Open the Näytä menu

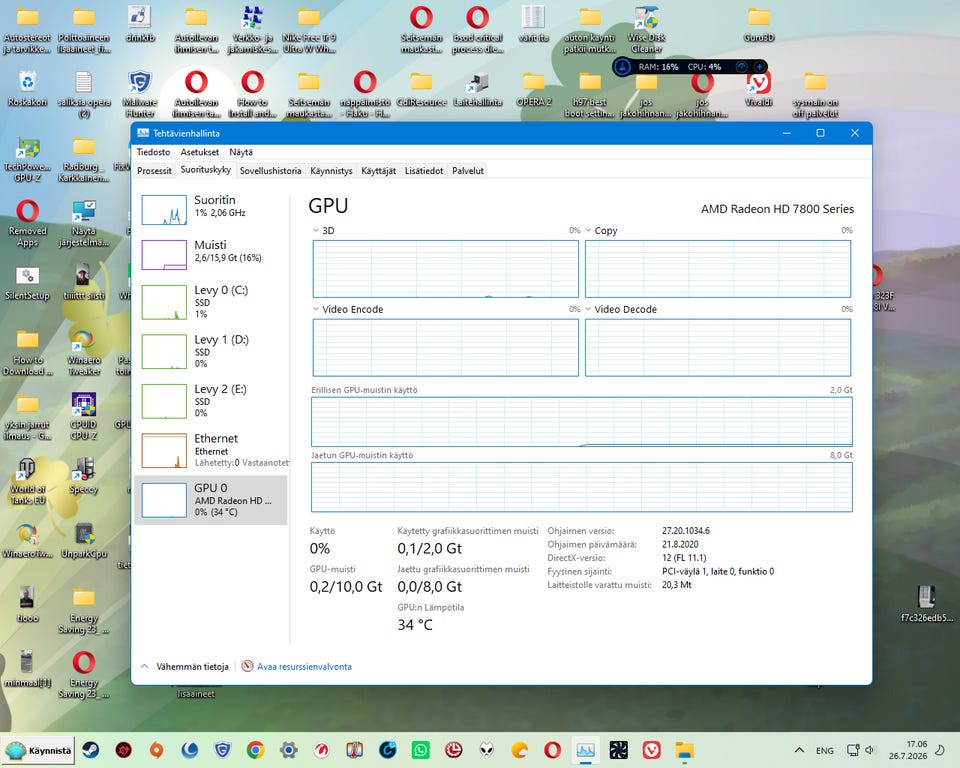point(241,152)
